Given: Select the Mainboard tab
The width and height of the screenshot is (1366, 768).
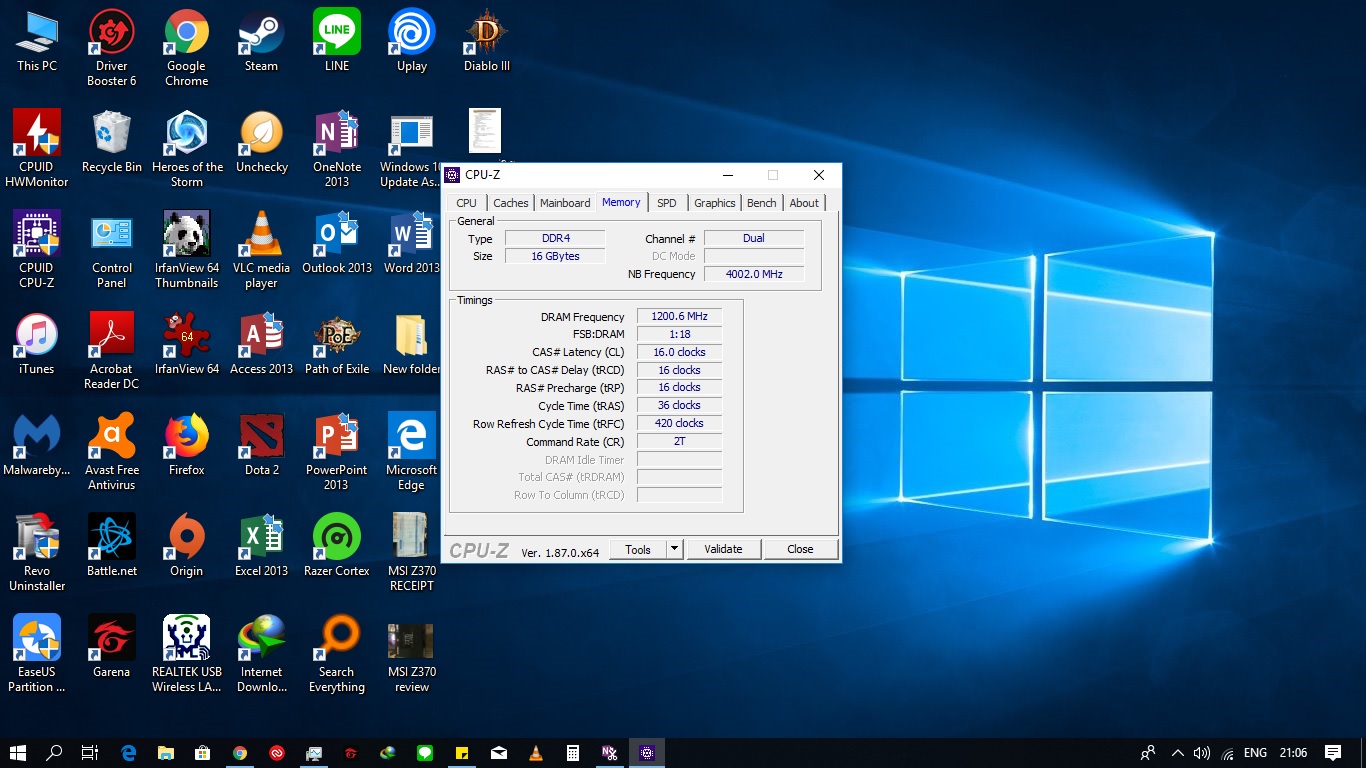Looking at the screenshot, I should [565, 203].
